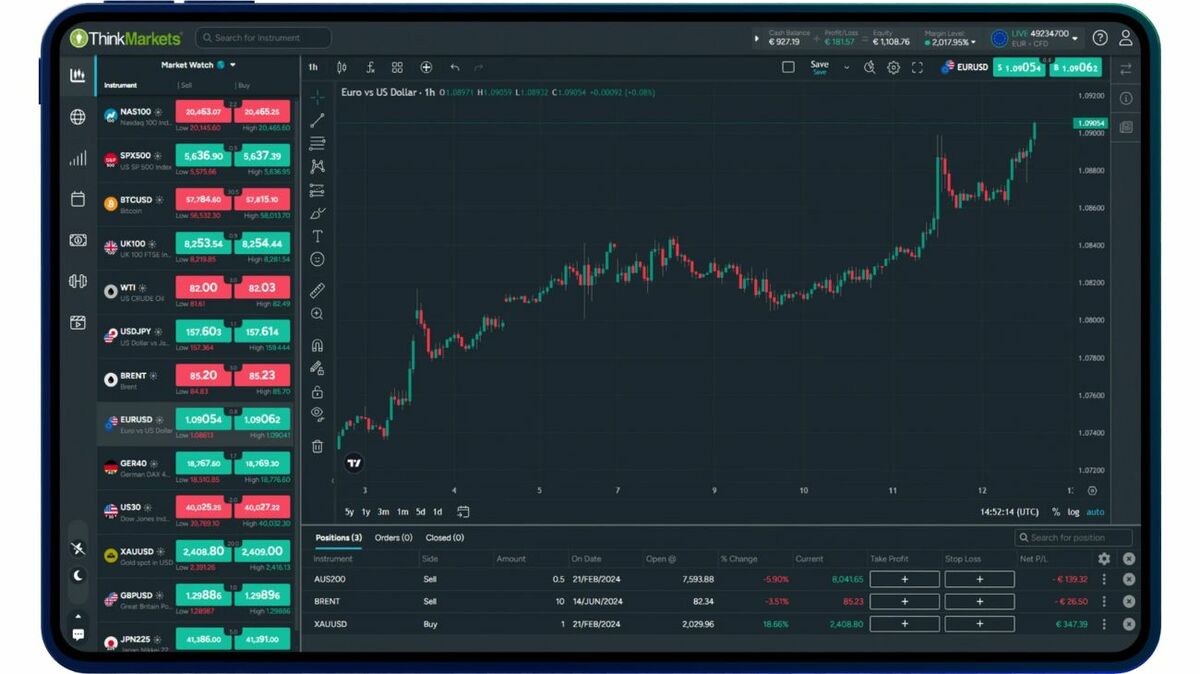
Task: Open the user account profile icon
Action: (x=1126, y=38)
